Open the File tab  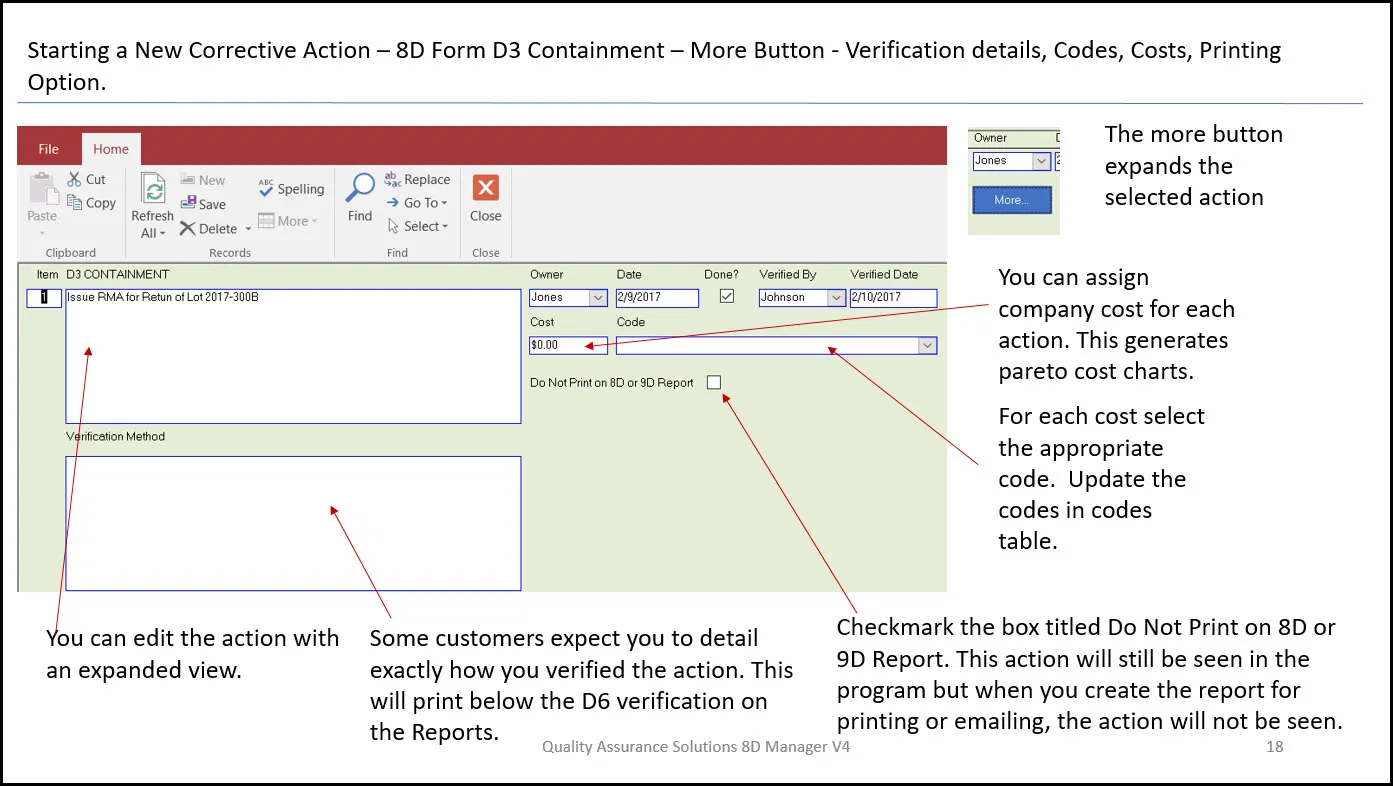pos(48,149)
